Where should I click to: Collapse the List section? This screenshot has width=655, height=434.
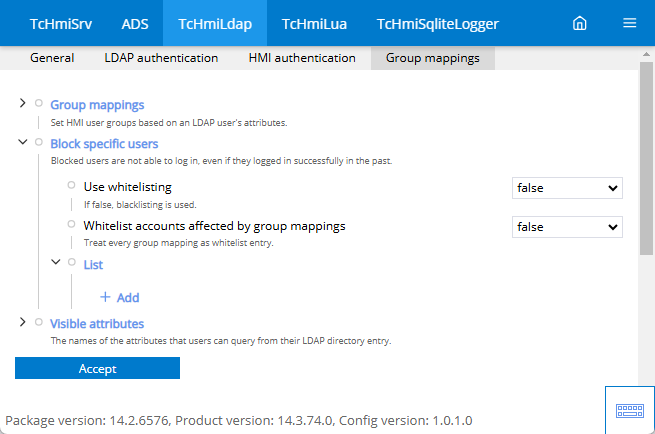pos(56,262)
